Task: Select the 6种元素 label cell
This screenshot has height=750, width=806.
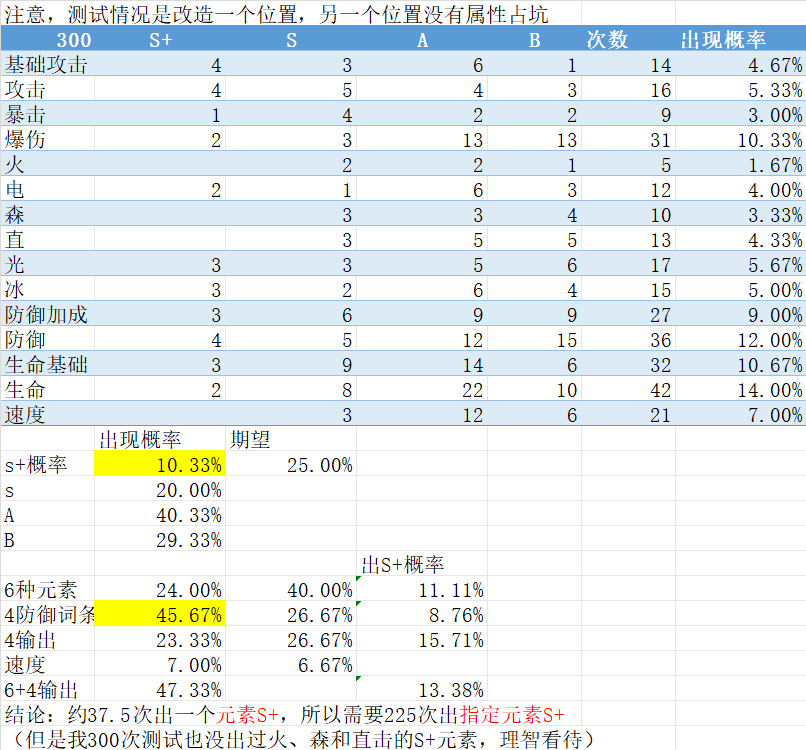Action: [x=38, y=590]
